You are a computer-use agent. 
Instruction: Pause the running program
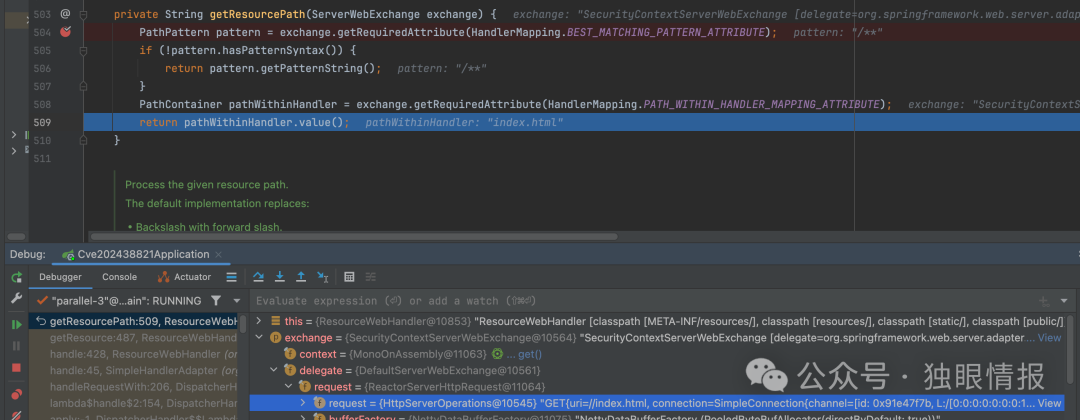(16, 346)
